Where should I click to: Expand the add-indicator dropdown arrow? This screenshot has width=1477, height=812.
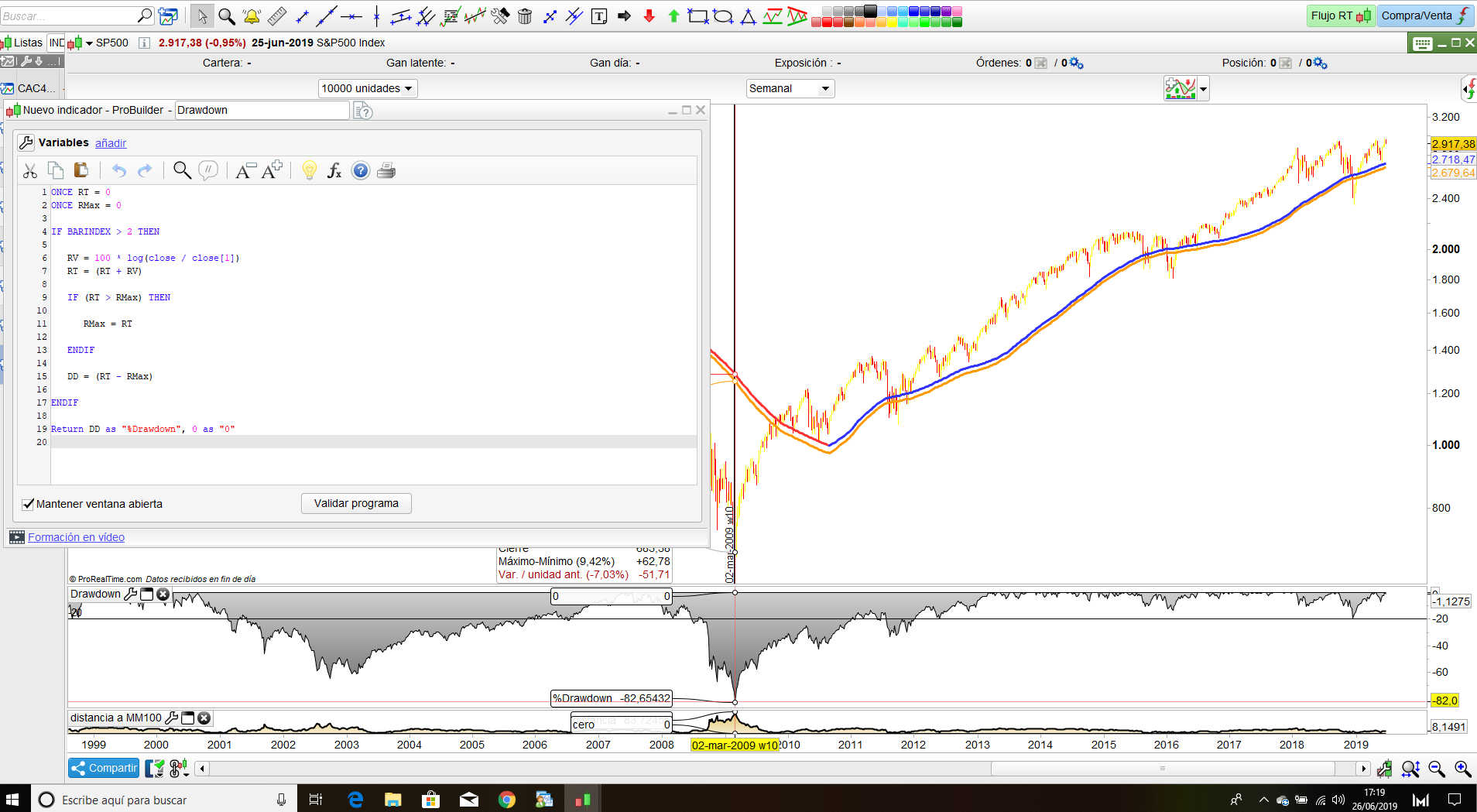[x=1203, y=89]
